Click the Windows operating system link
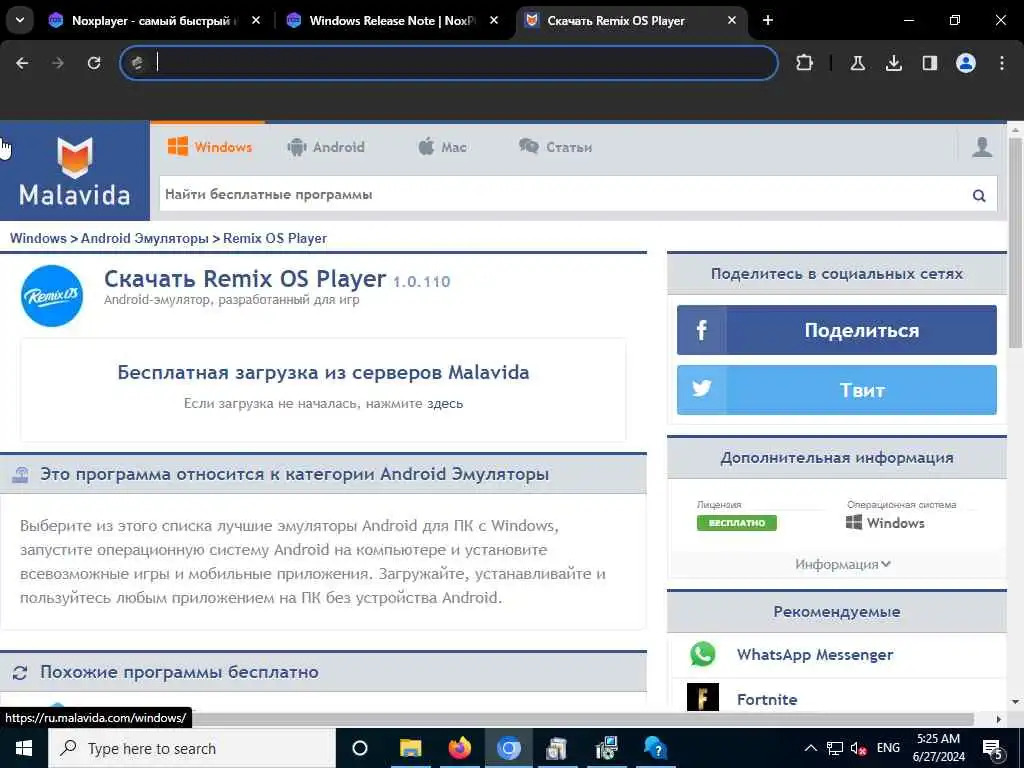 (x=885, y=522)
